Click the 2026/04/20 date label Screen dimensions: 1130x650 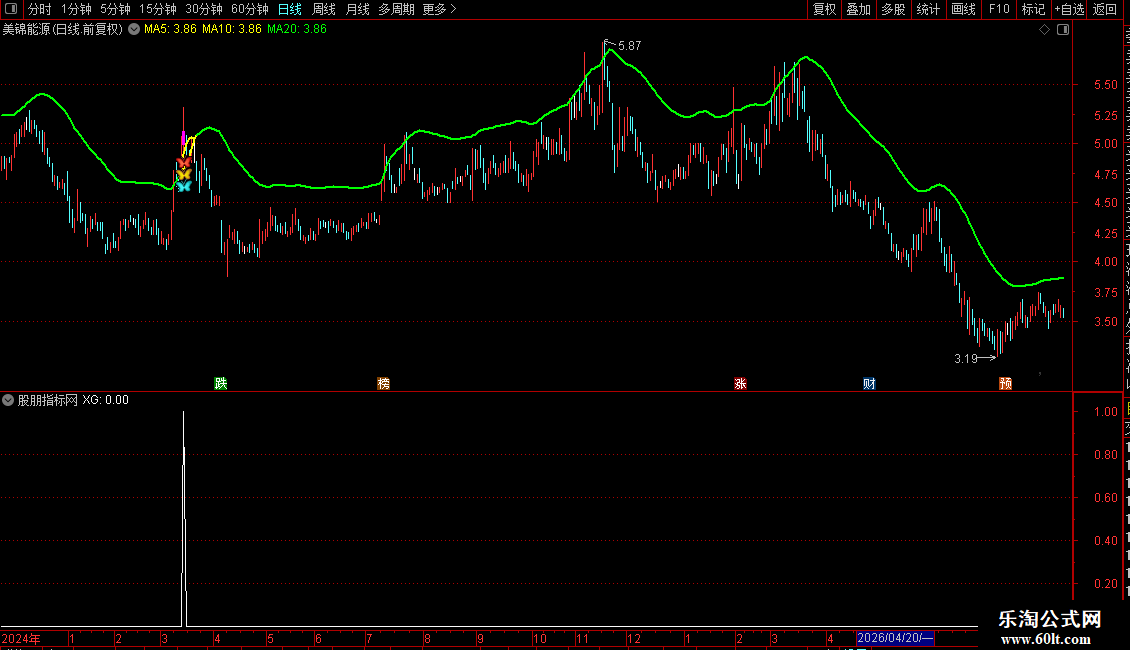895,638
